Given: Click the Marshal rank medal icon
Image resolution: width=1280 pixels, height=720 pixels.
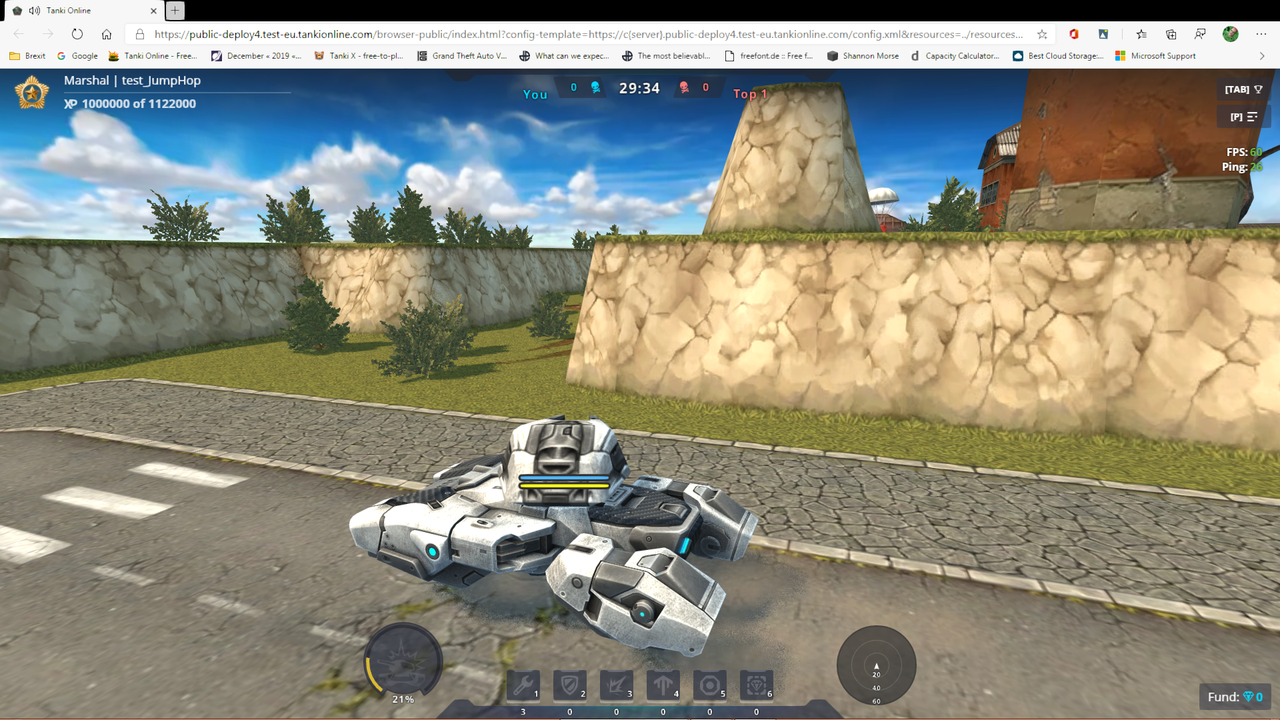Looking at the screenshot, I should click(x=29, y=92).
